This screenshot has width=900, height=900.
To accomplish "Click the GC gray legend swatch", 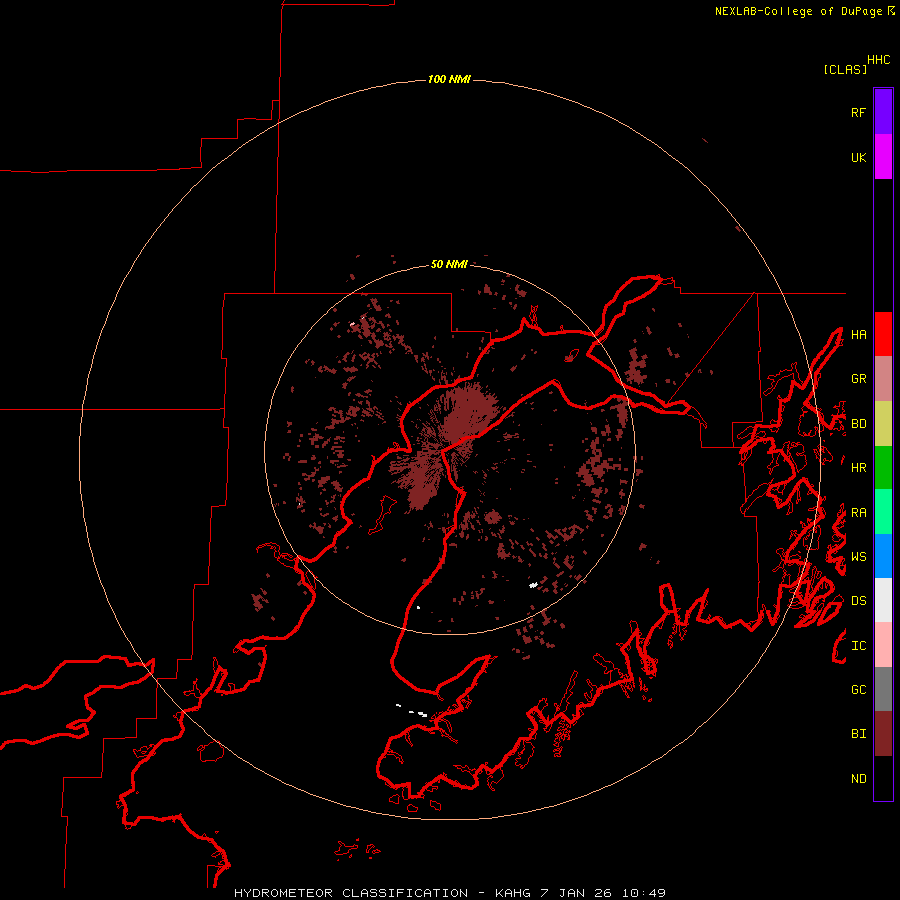I will [x=883, y=689].
